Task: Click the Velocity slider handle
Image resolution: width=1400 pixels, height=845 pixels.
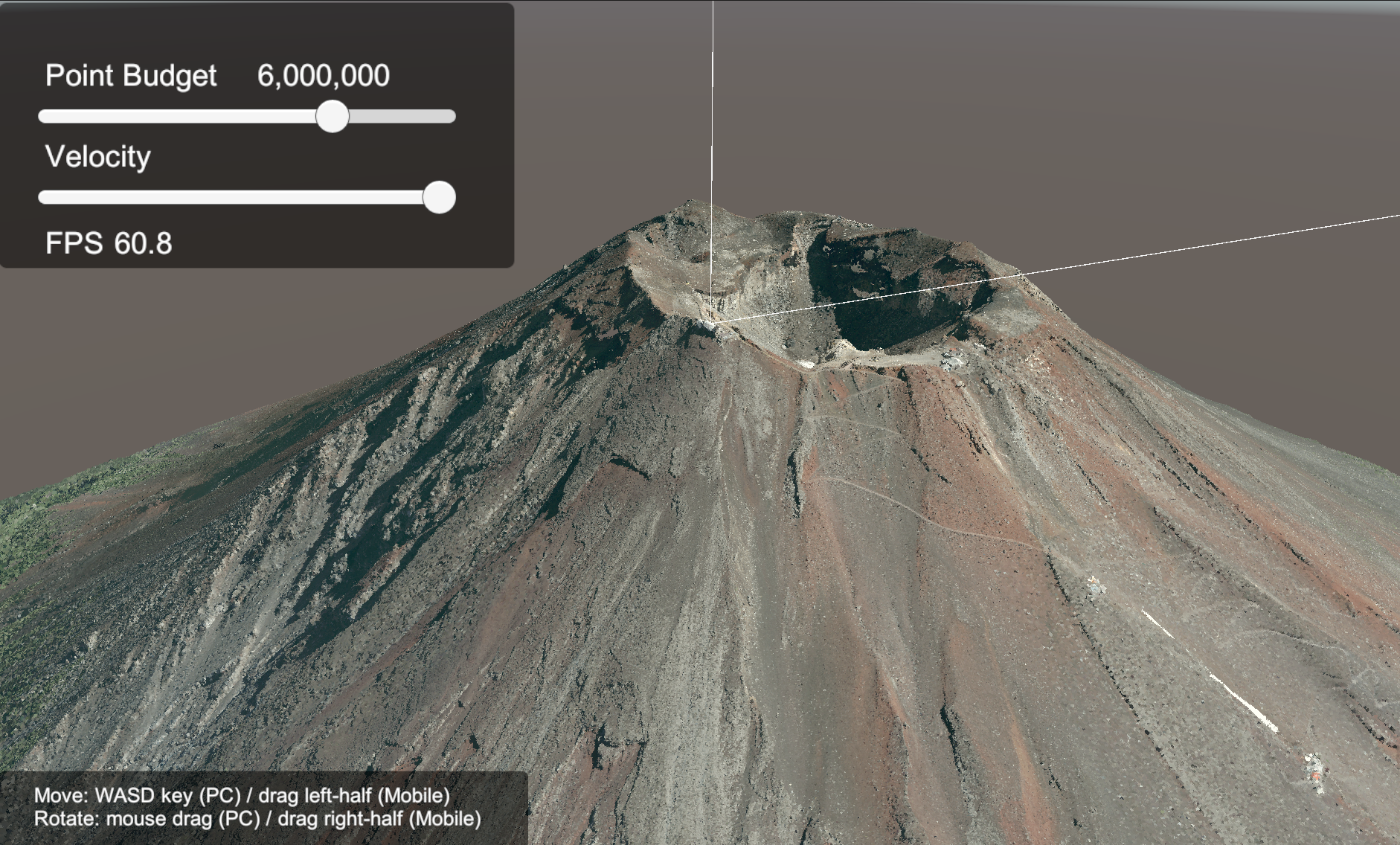Action: 439,197
